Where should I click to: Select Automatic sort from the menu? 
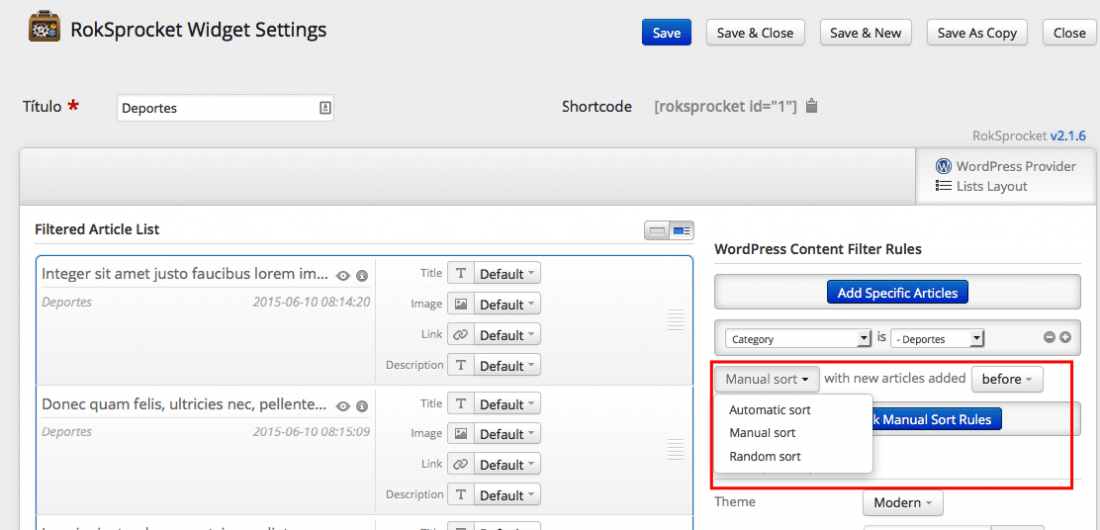coord(770,409)
